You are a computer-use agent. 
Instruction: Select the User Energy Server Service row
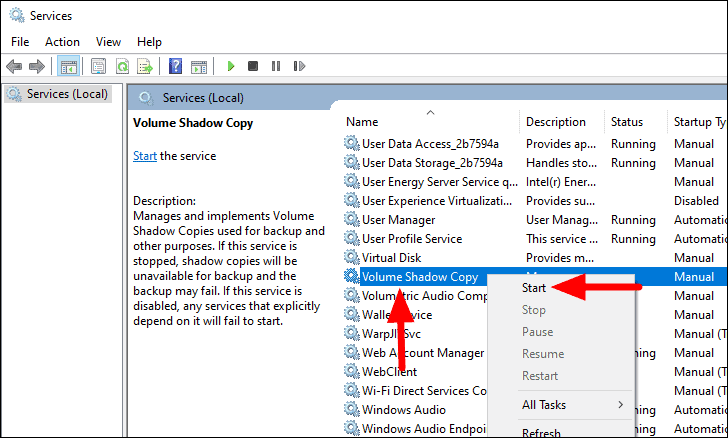[x=440, y=182]
